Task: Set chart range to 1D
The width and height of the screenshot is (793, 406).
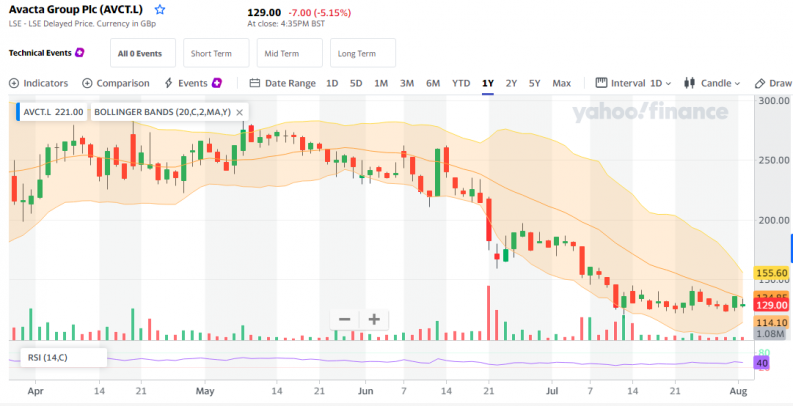Action: 332,83
